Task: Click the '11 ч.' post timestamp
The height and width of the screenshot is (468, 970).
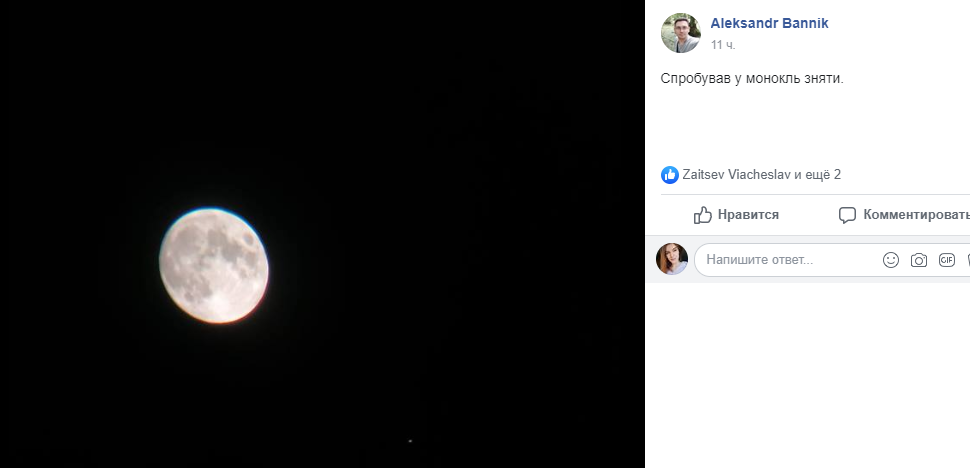Action: point(724,45)
